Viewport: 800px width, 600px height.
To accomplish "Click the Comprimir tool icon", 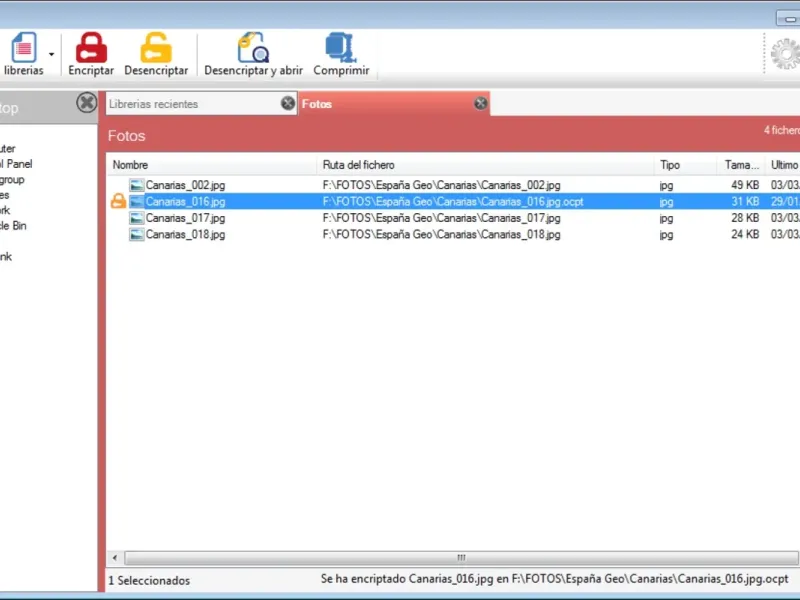I will [341, 47].
